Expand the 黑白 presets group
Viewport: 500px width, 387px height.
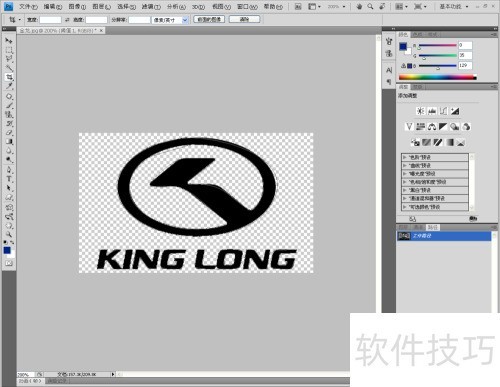pyautogui.click(x=405, y=190)
